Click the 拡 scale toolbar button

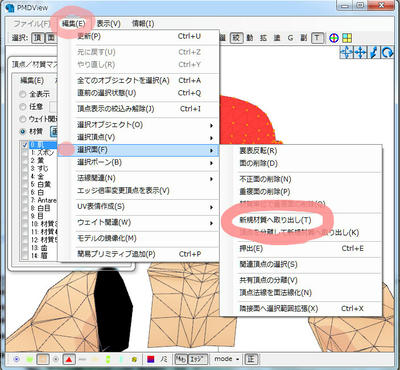click(263, 38)
